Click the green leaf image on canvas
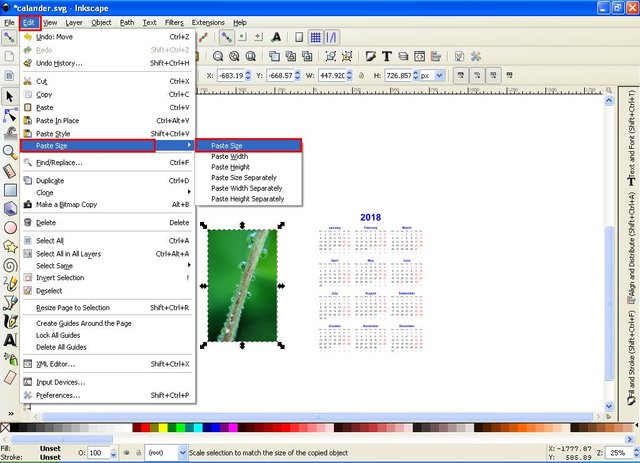 (x=242, y=285)
